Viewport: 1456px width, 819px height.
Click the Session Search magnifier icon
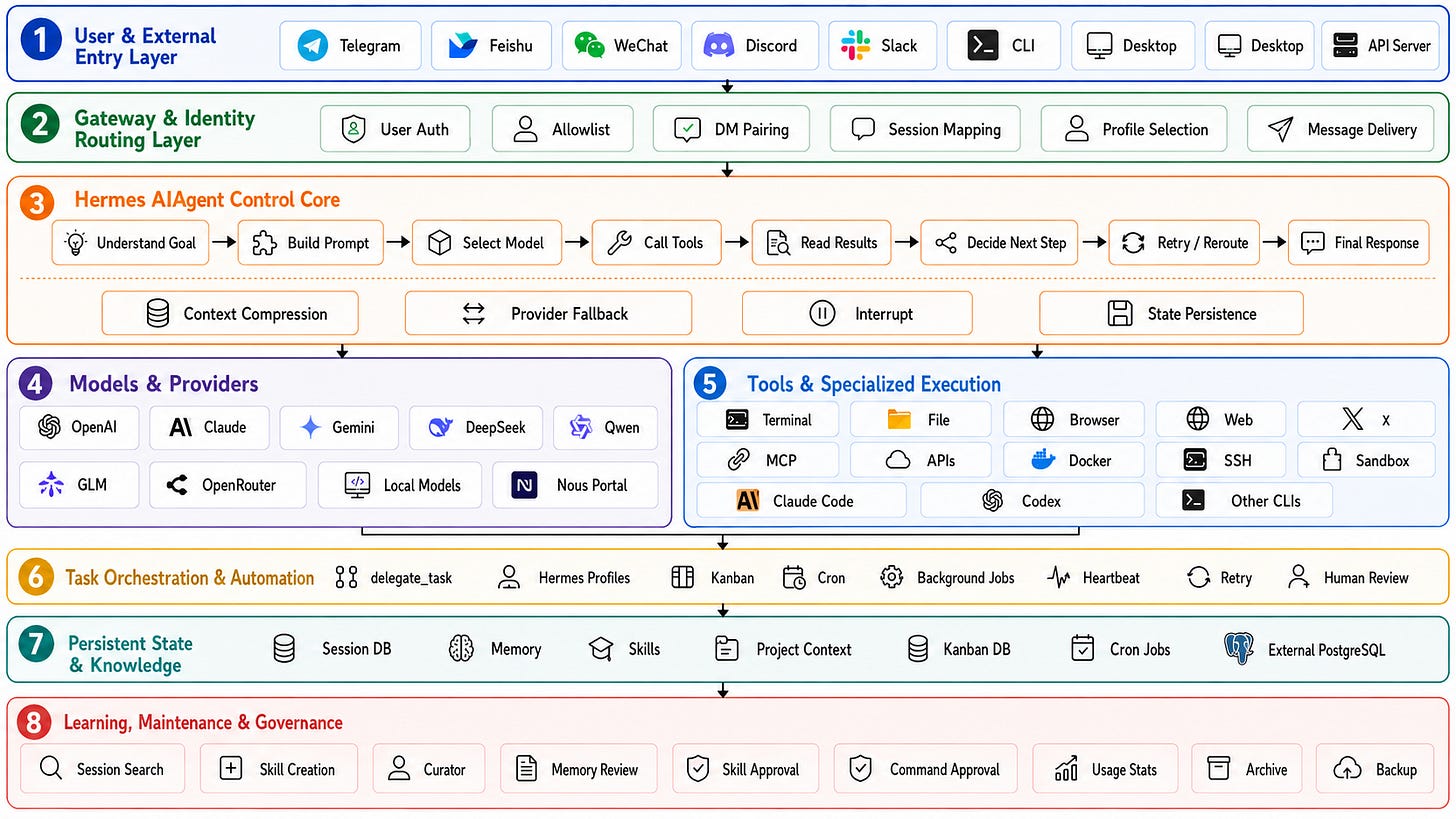pyautogui.click(x=50, y=769)
